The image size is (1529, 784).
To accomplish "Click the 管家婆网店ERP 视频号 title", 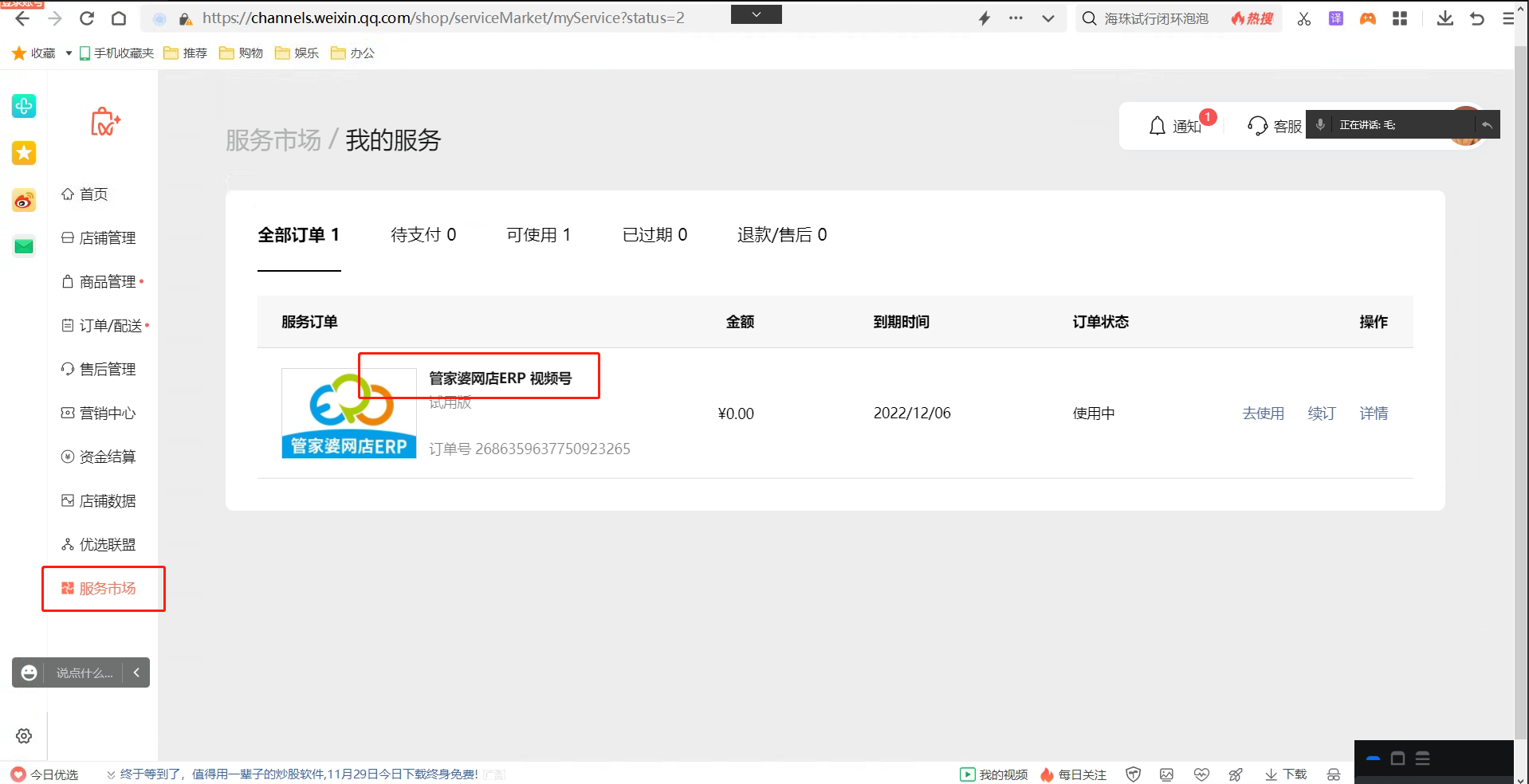I will point(501,378).
